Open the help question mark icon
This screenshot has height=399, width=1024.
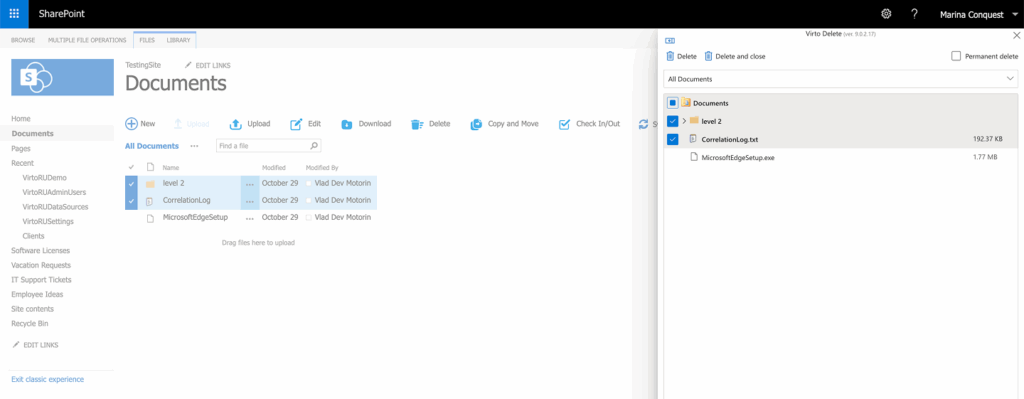[914, 14]
